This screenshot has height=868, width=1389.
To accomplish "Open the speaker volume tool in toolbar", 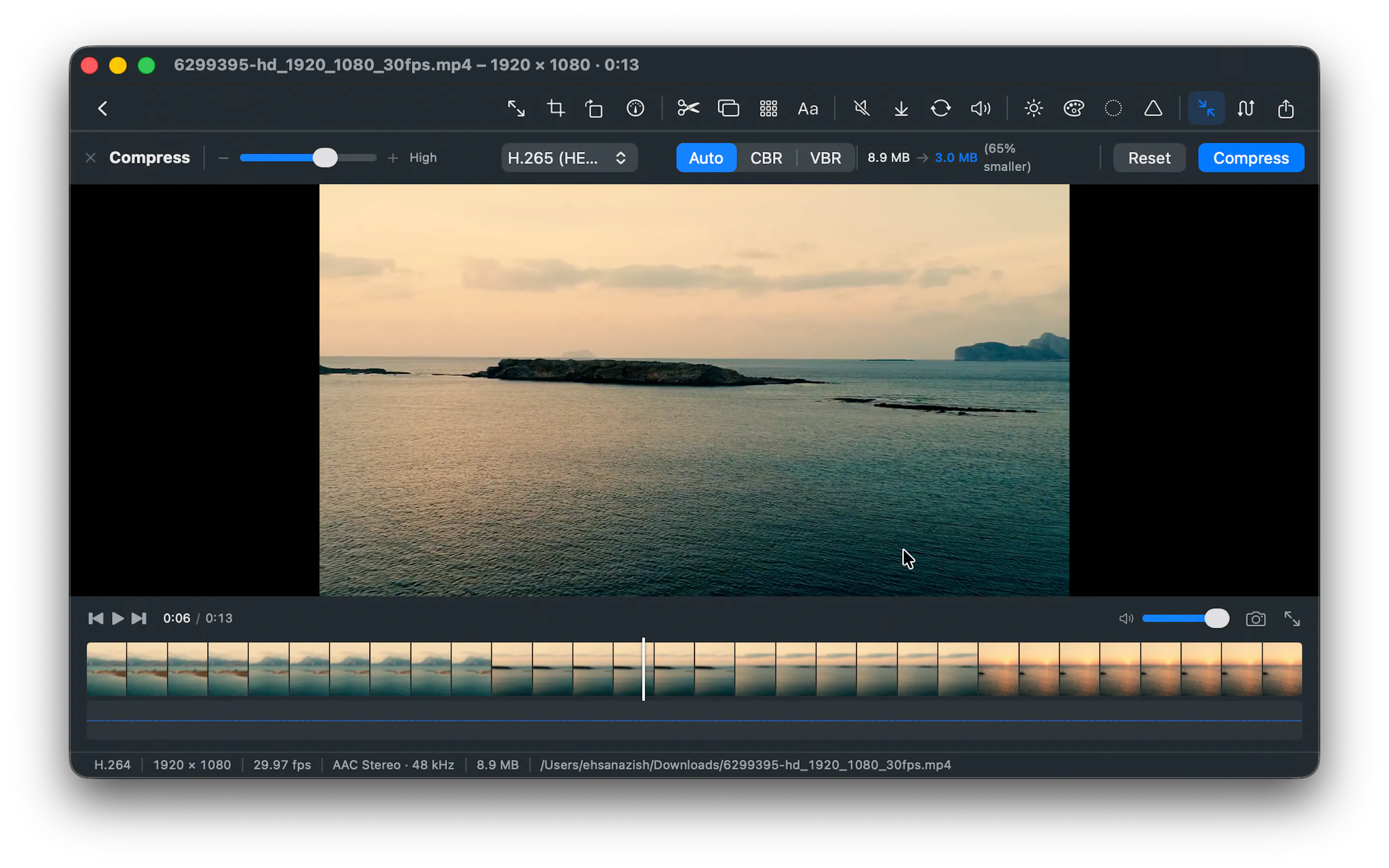I will pyautogui.click(x=980, y=108).
